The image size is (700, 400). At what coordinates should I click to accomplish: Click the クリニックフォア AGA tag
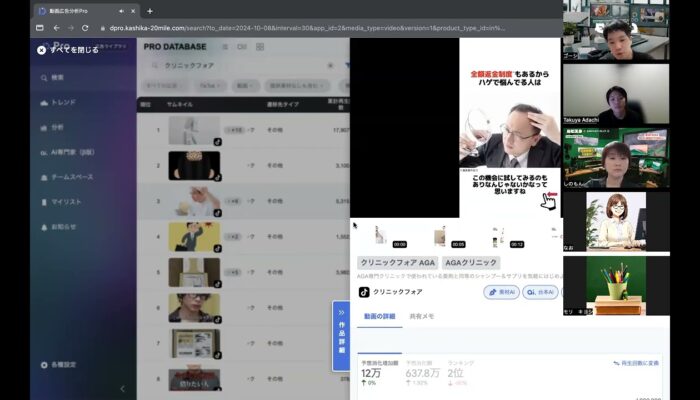point(398,263)
